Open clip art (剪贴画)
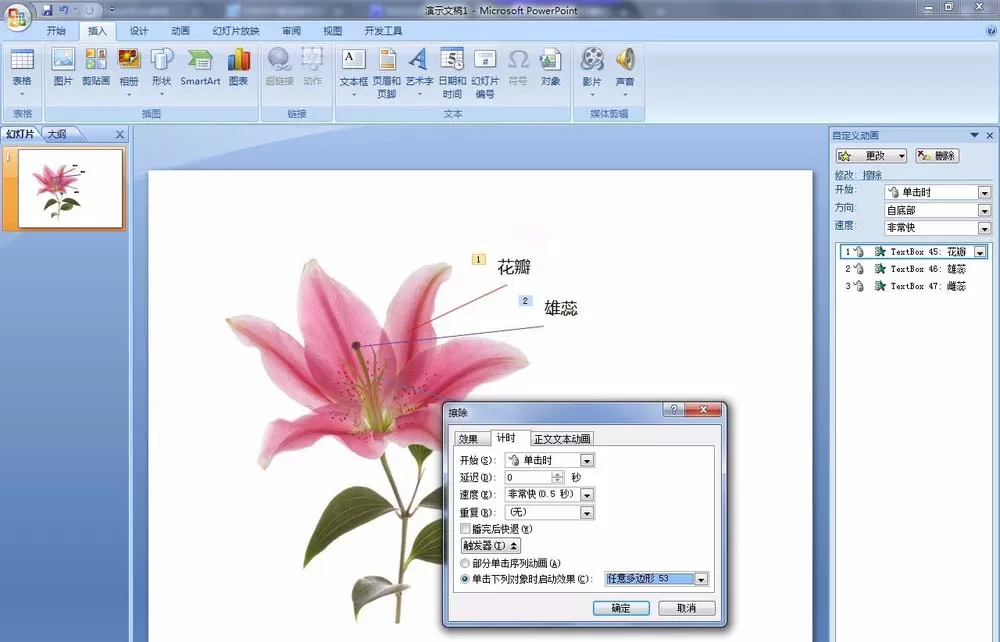1000x642 pixels. (96, 68)
